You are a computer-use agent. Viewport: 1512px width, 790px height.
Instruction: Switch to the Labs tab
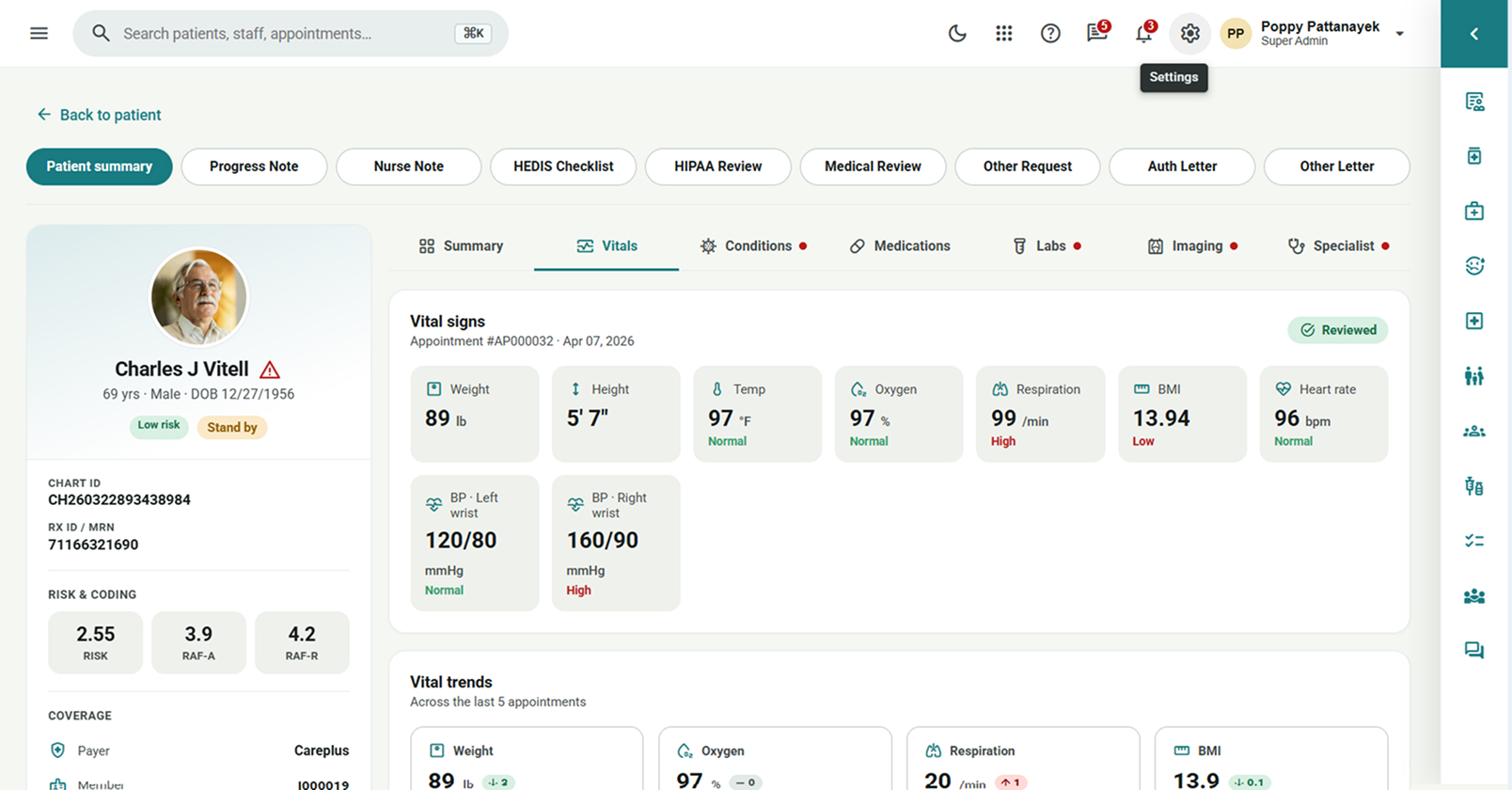(1047, 246)
